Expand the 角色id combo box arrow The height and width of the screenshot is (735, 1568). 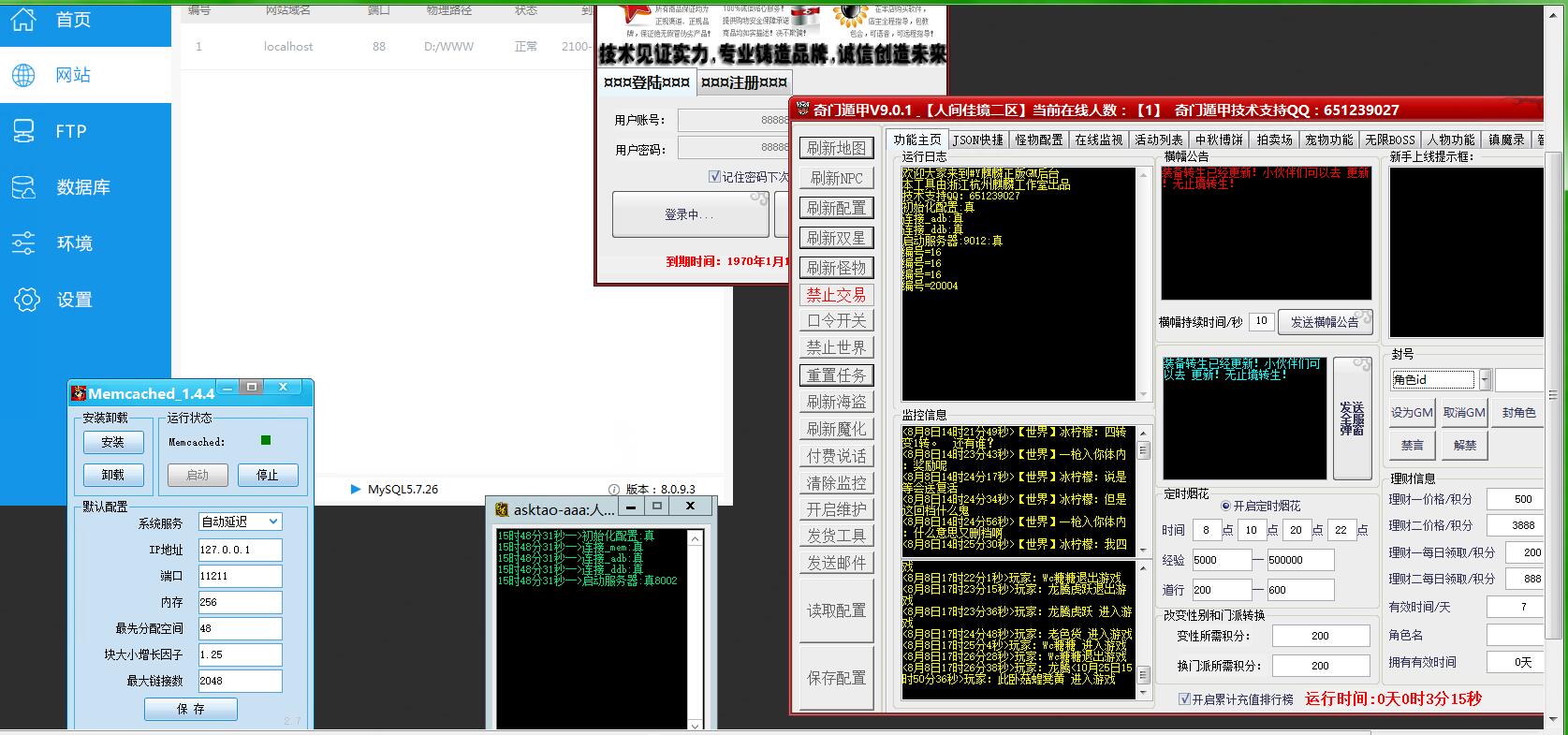[1484, 379]
